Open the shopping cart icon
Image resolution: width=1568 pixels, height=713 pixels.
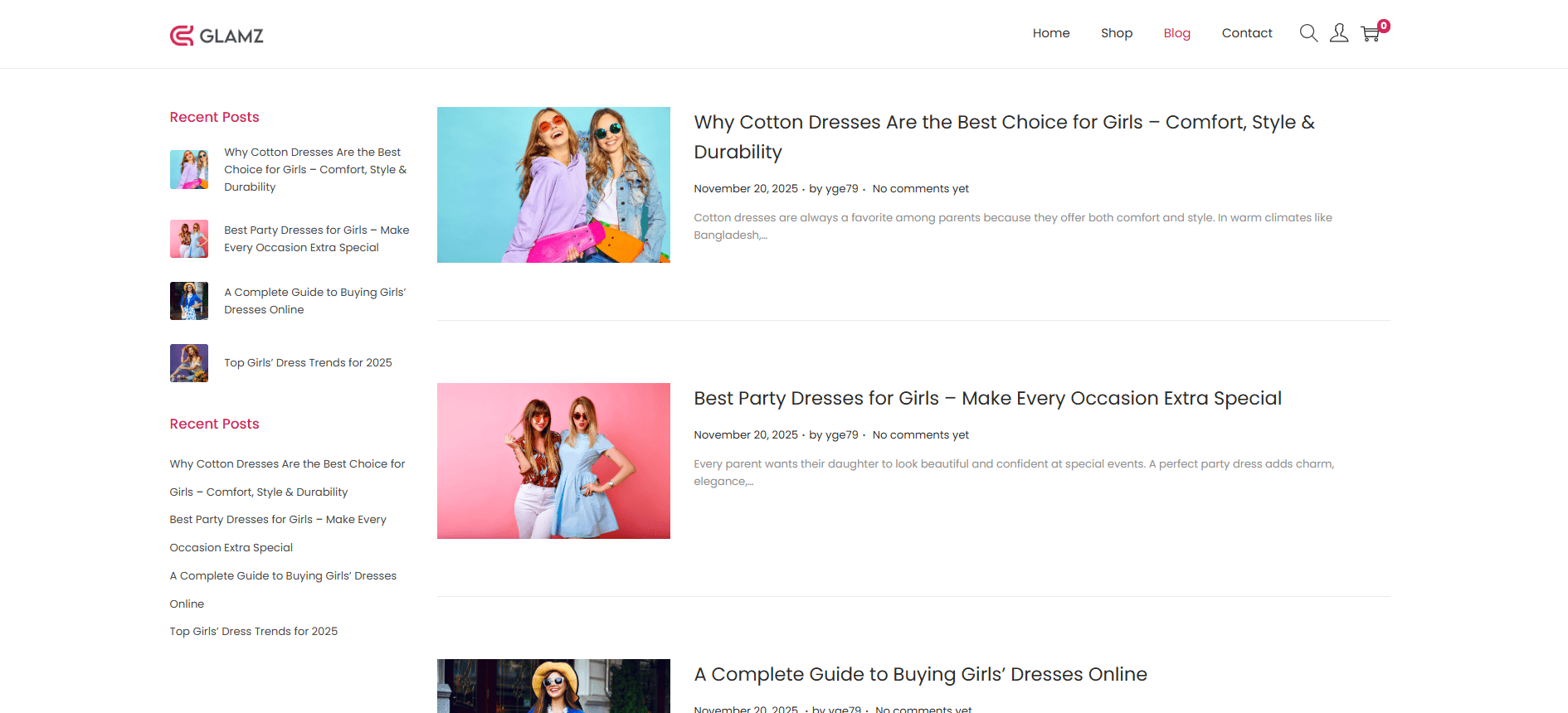point(1371,34)
